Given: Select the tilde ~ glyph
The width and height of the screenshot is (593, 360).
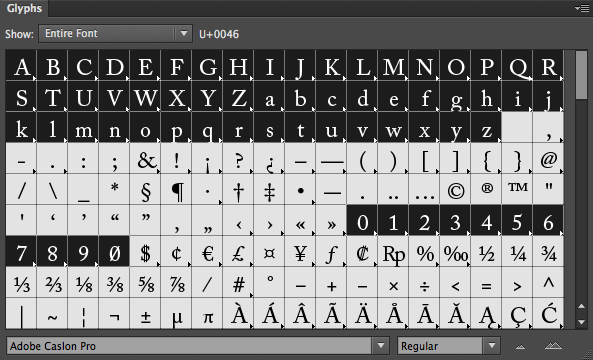Looking at the screenshot, I should click(52, 313).
